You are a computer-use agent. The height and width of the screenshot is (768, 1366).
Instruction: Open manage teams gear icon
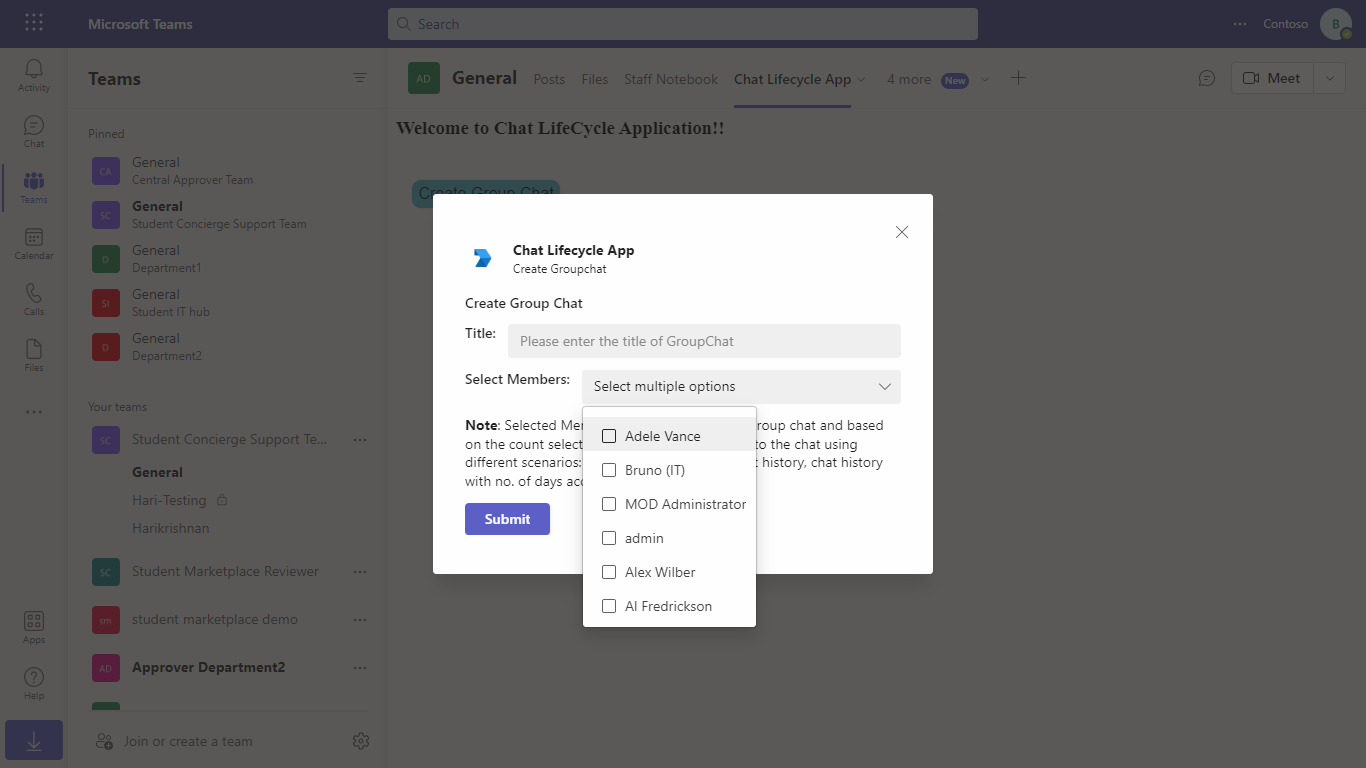point(361,741)
